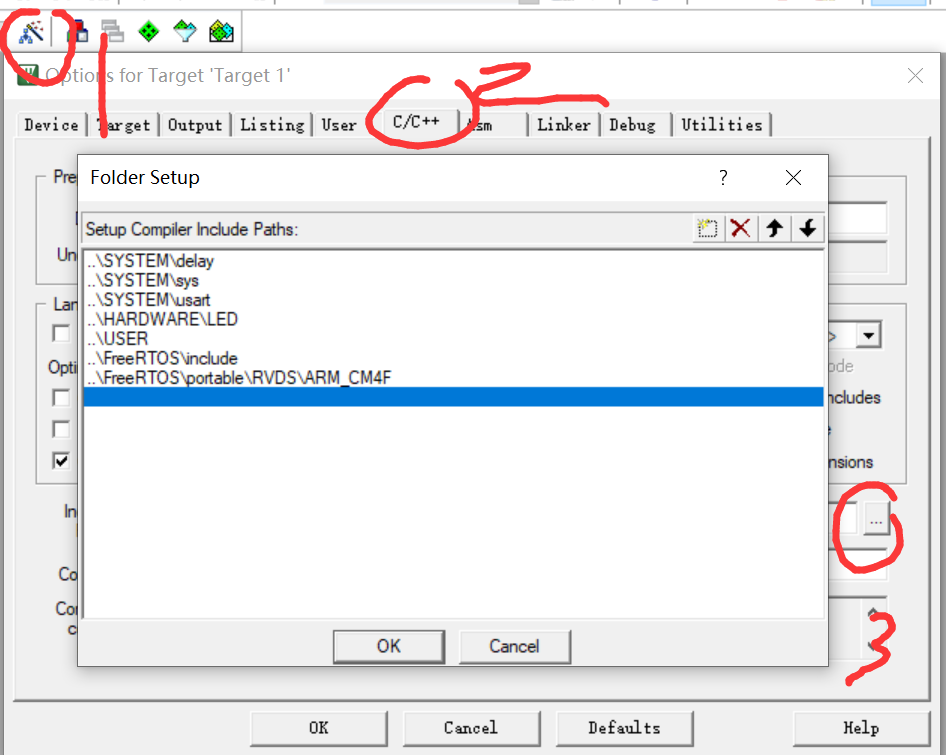Confirm Folder Setup with OK button
Image resolution: width=946 pixels, height=755 pixels.
click(x=389, y=646)
